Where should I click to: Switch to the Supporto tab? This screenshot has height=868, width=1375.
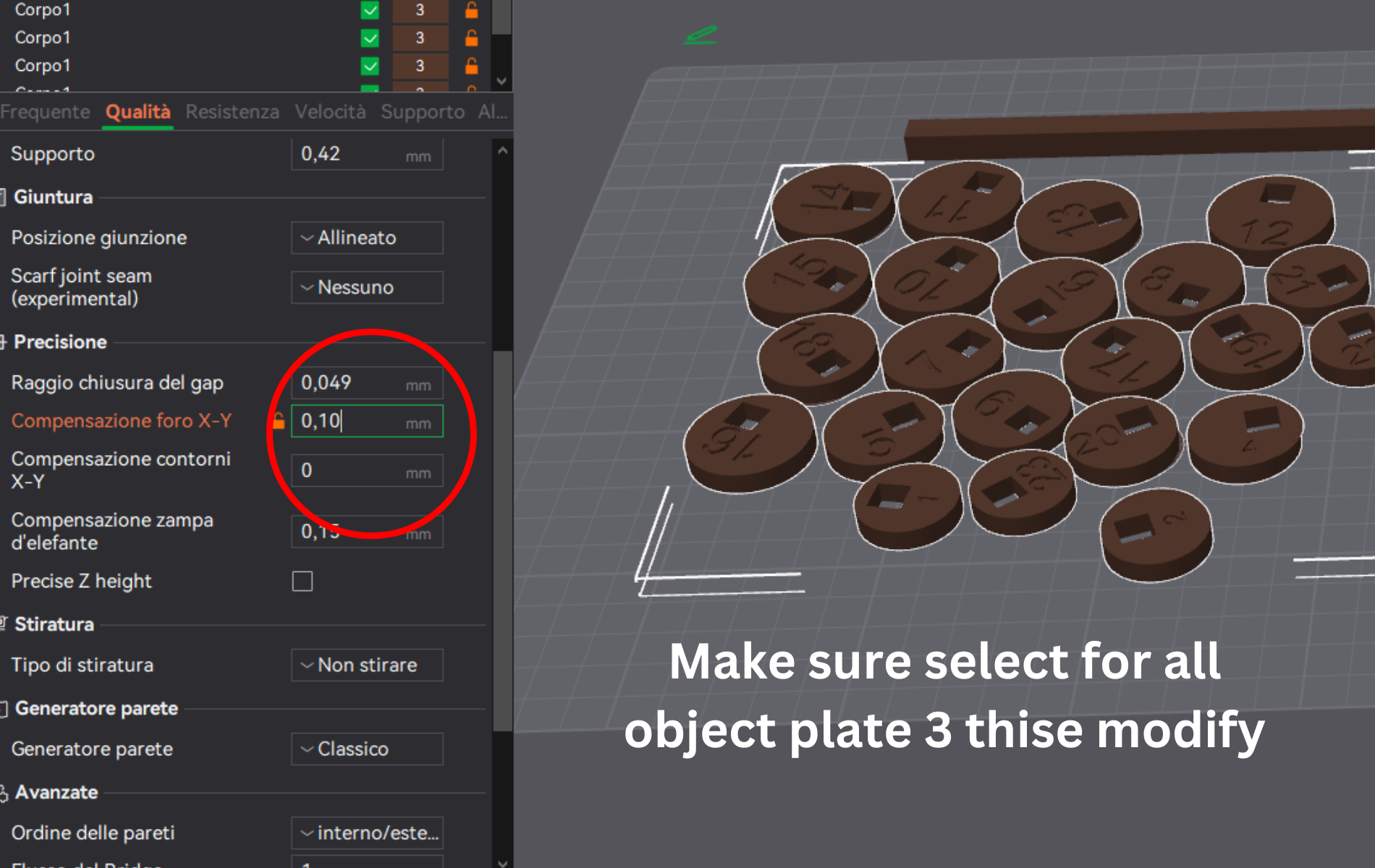coord(423,111)
